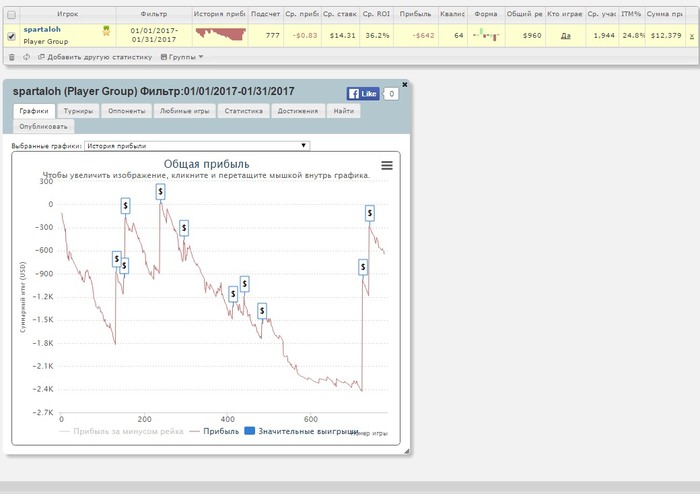Toggle the Прибыль series legend item
700x494 pixels.
tap(214, 432)
